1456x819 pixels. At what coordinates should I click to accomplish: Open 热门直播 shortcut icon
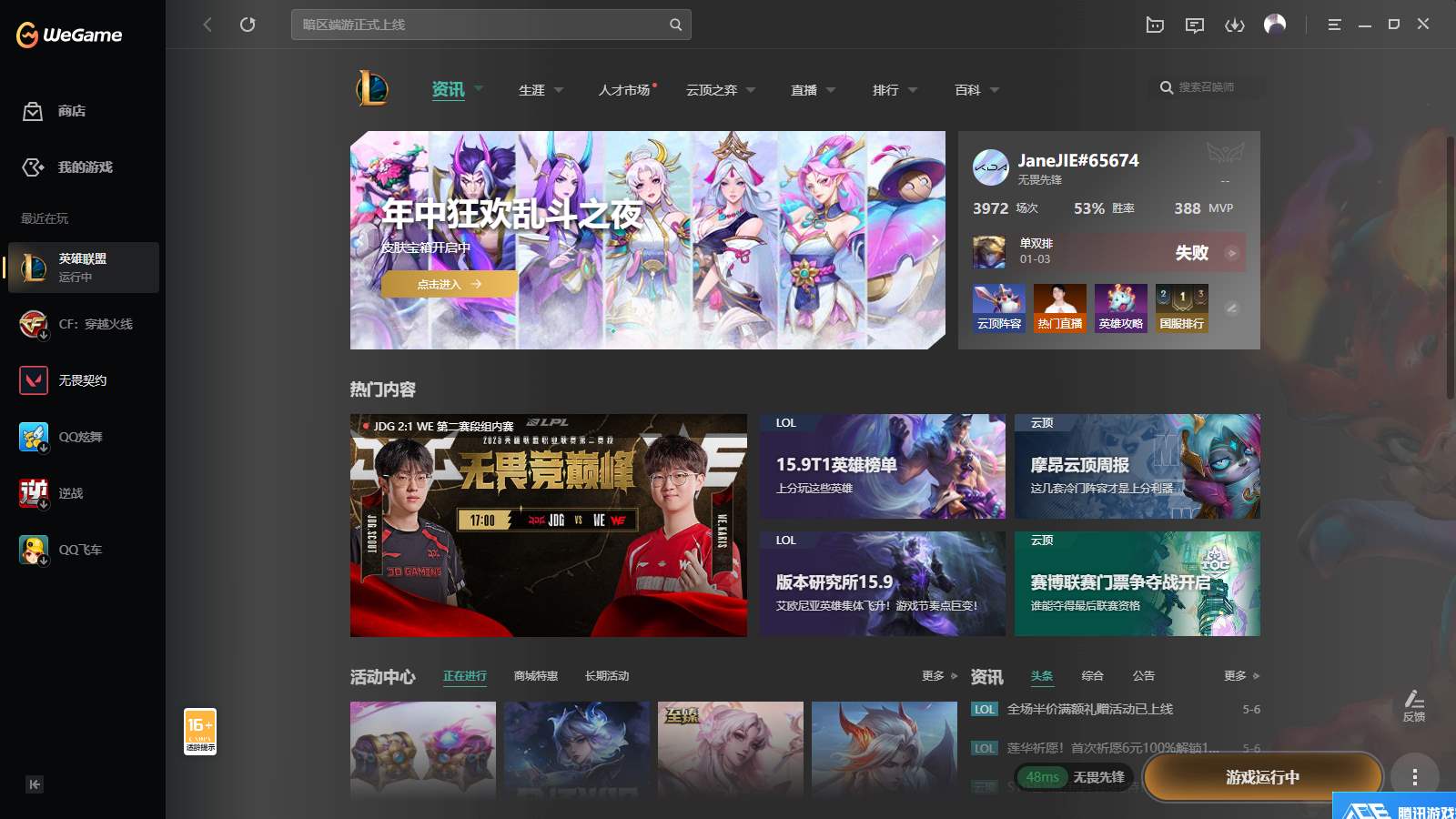pos(1060,308)
